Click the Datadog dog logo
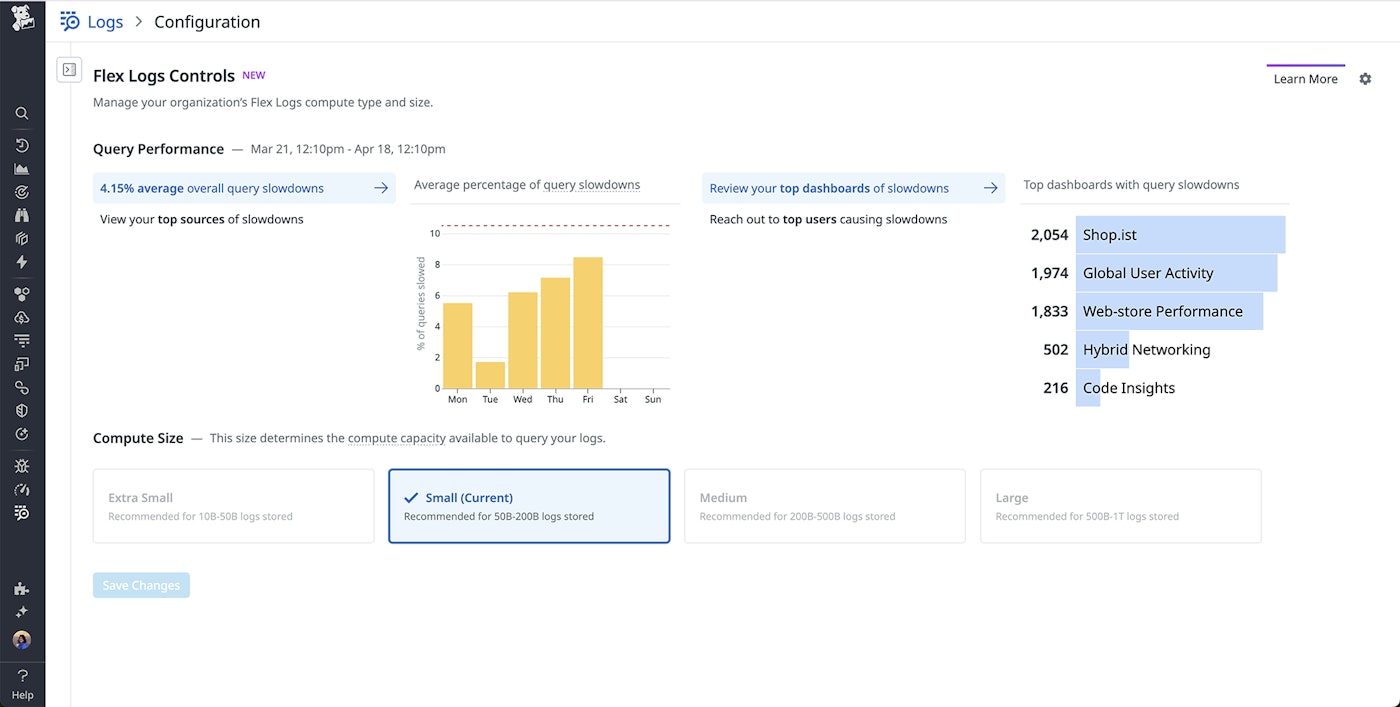 22,18
